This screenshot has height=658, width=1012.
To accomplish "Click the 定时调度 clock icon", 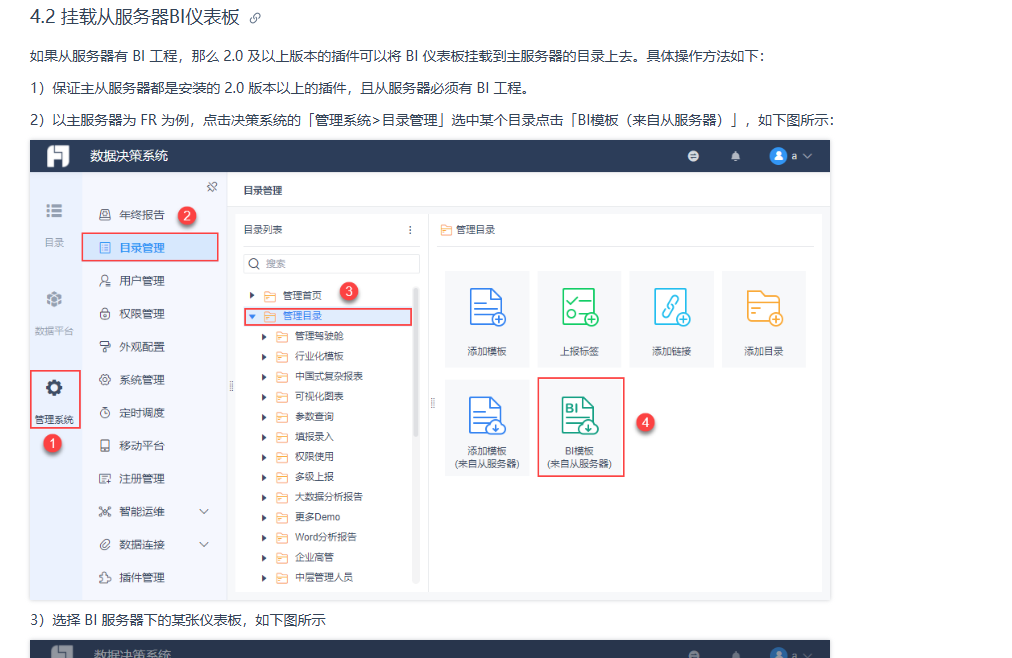I will click(105, 412).
